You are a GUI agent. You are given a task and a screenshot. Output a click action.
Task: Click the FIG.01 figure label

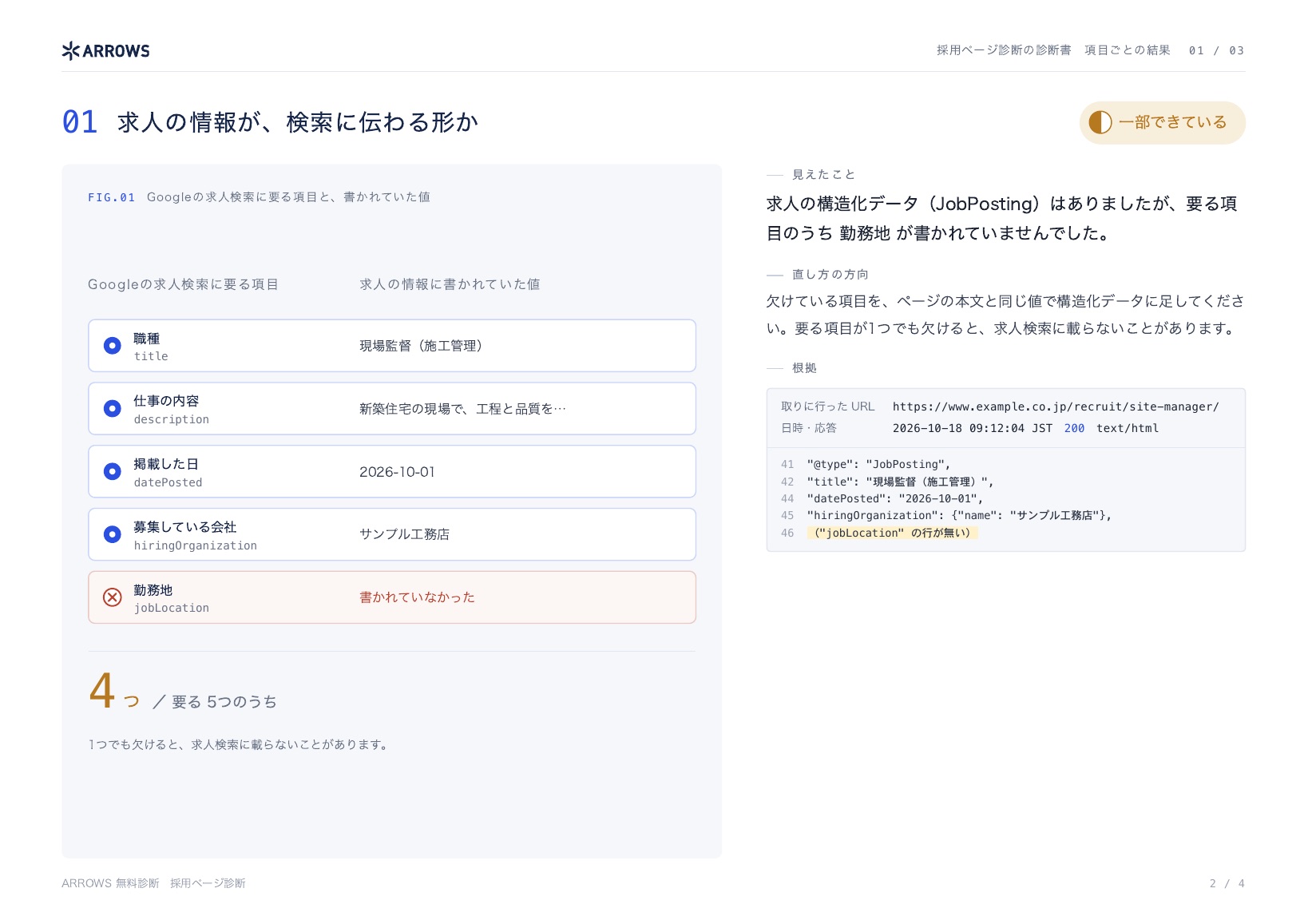111,197
